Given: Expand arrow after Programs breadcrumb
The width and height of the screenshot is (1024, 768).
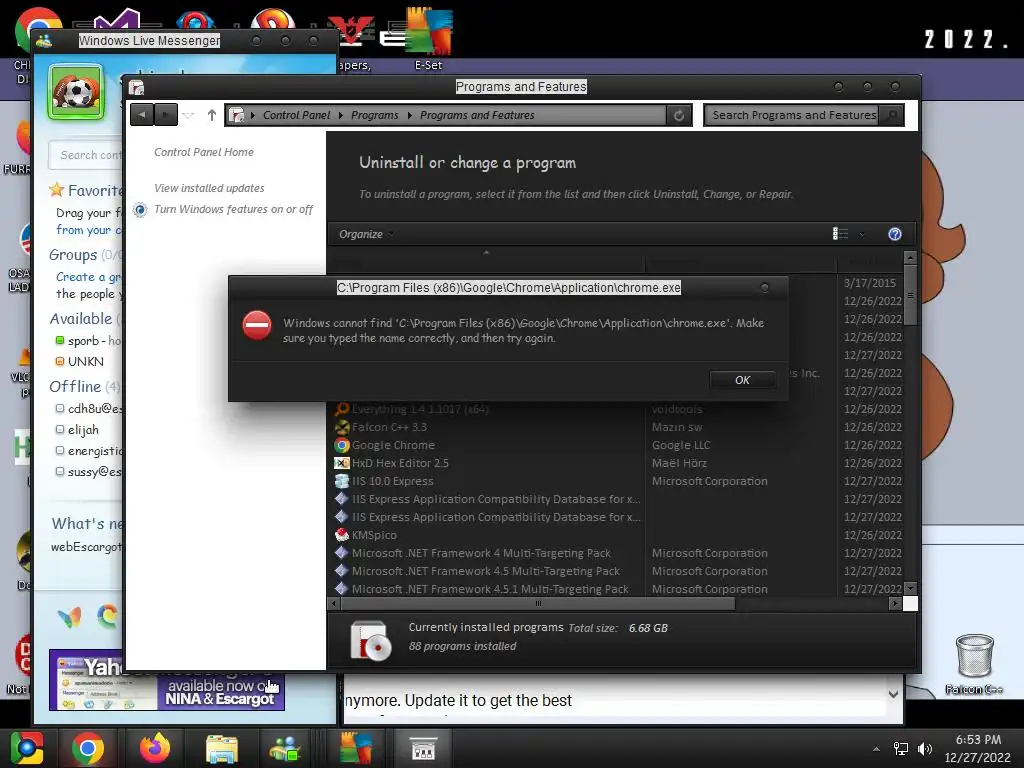Looking at the screenshot, I should [x=409, y=116].
